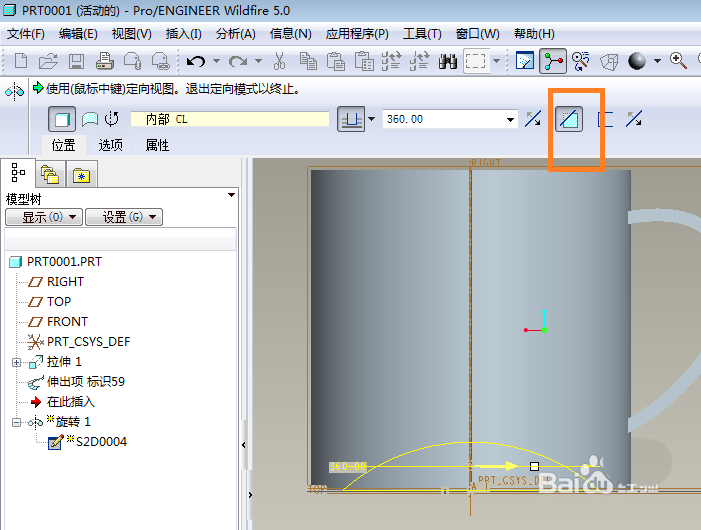The width and height of the screenshot is (701, 530).
Task: Flip the material side direction
Action: [x=634, y=119]
